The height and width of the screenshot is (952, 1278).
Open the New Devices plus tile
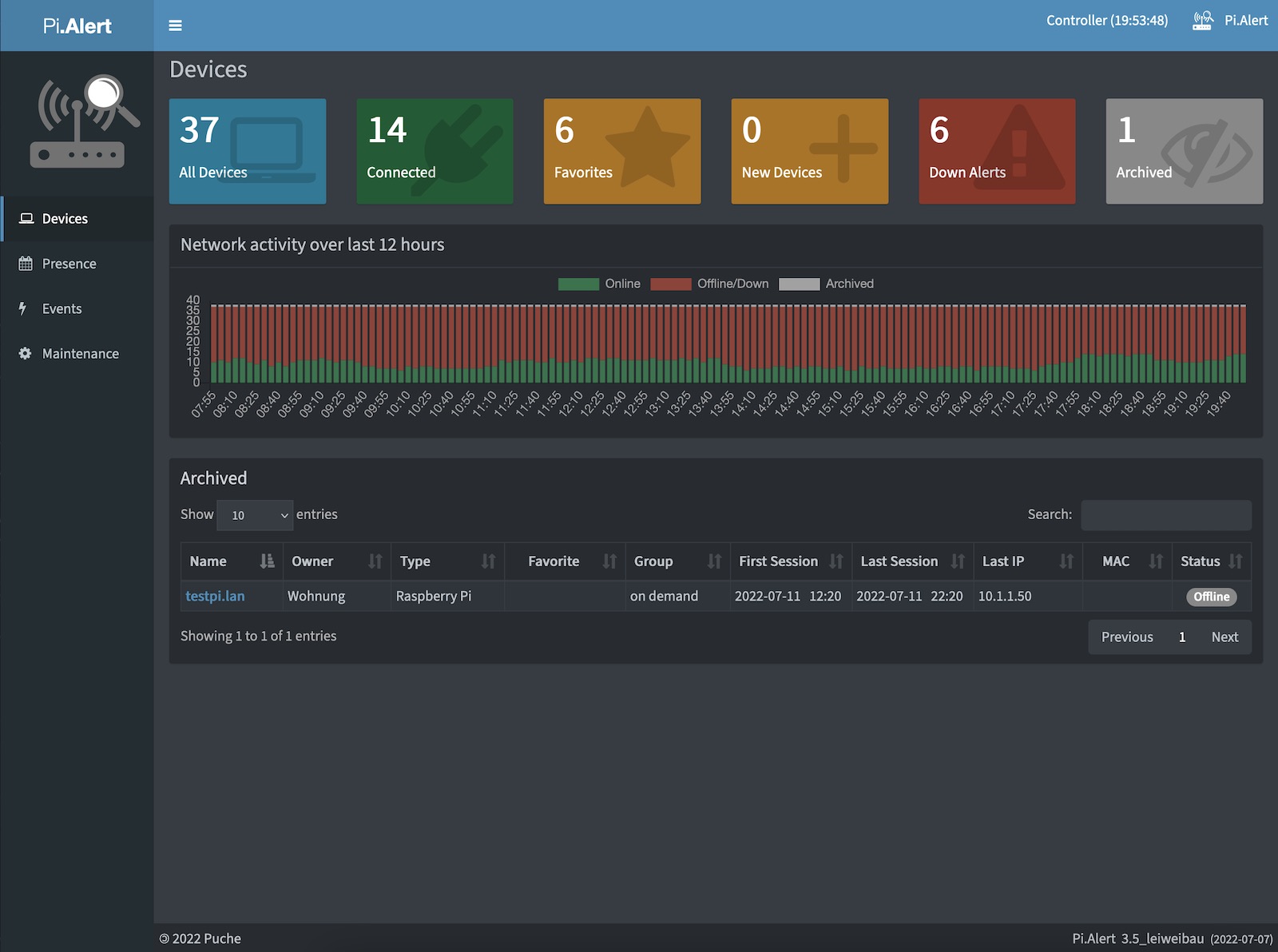[809, 151]
